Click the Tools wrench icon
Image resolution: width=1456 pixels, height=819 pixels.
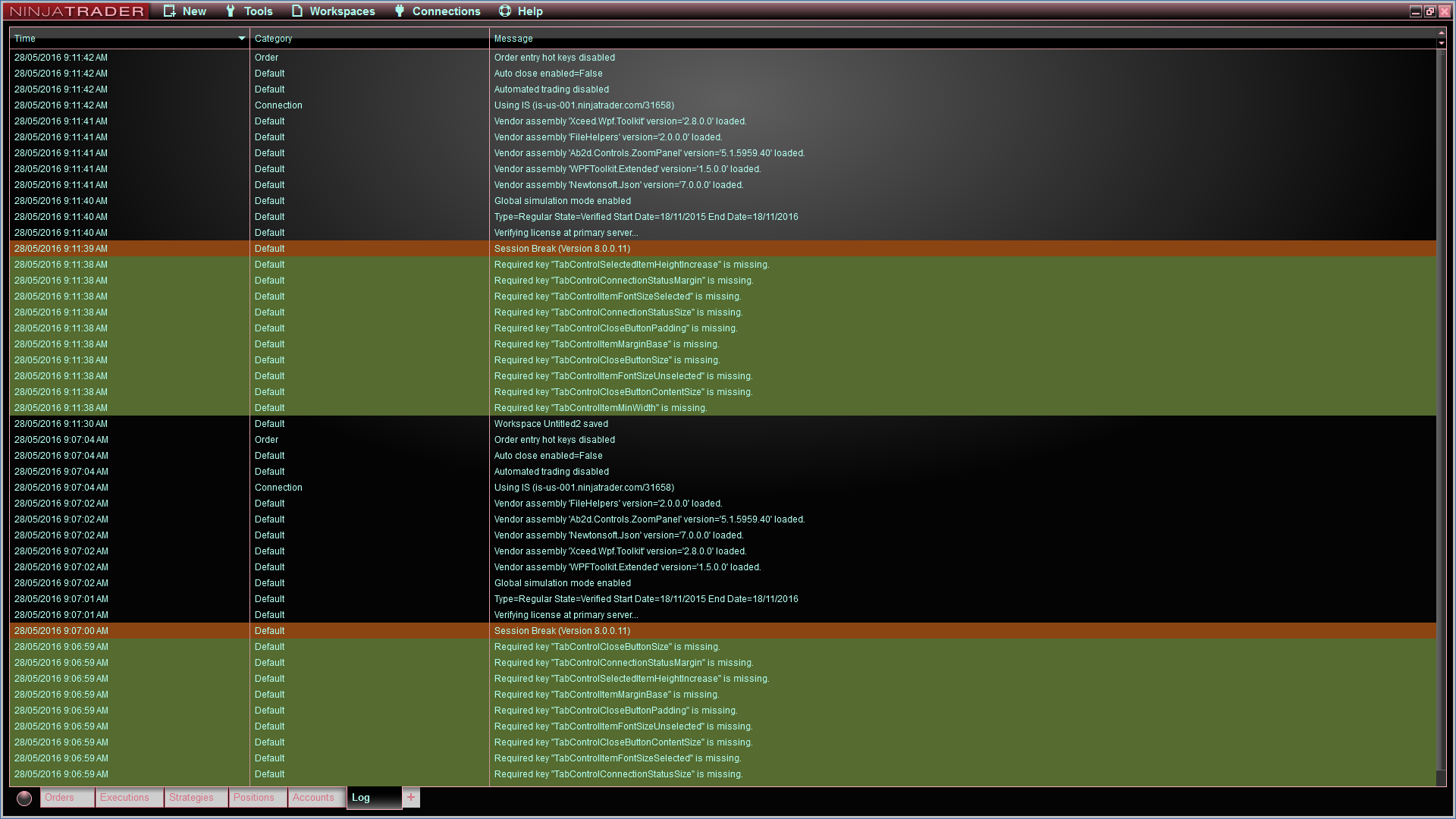coord(231,11)
